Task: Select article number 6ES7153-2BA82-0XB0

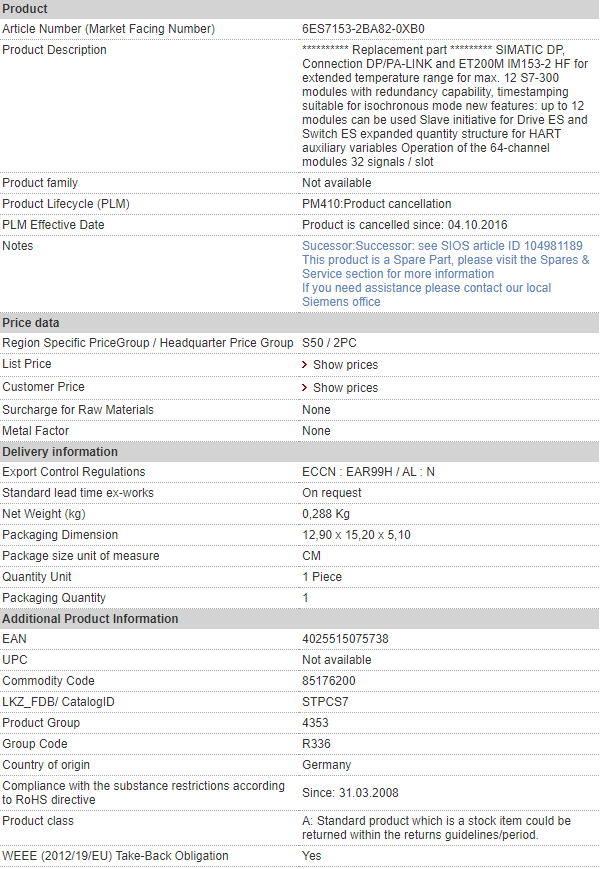Action: 363,29
